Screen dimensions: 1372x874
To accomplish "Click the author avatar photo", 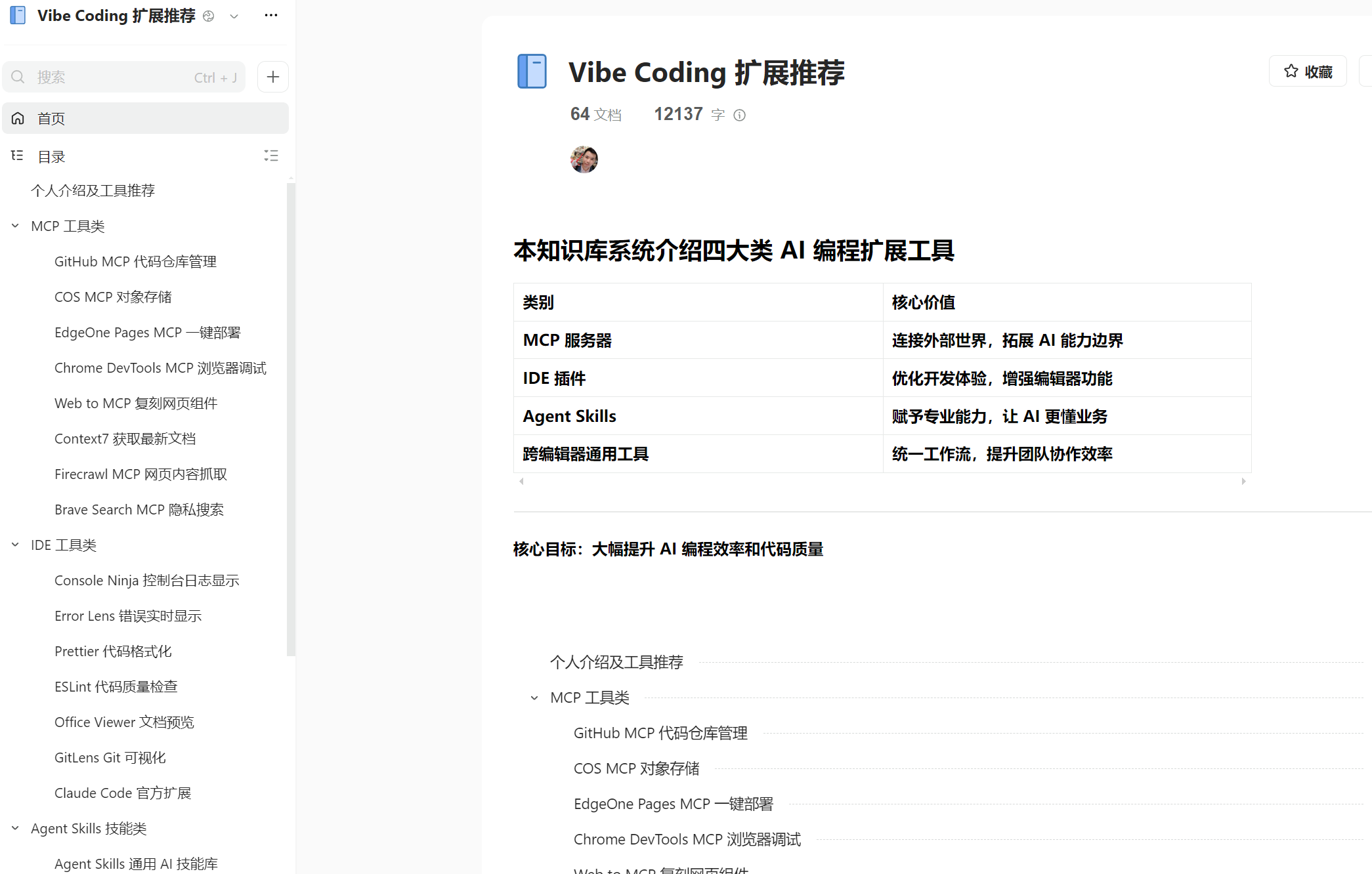I will [584, 159].
